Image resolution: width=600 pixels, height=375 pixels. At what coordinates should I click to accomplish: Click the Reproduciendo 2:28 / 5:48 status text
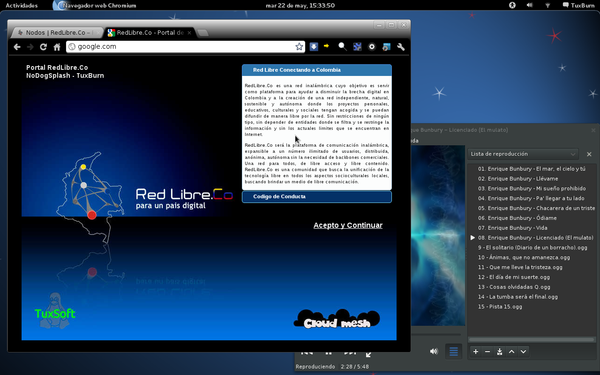332,367
